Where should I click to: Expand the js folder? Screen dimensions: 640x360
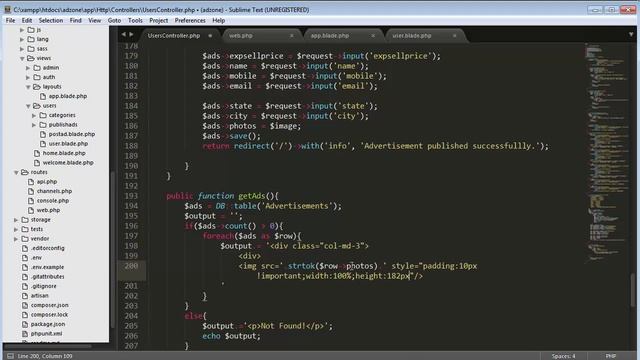tap(22, 30)
